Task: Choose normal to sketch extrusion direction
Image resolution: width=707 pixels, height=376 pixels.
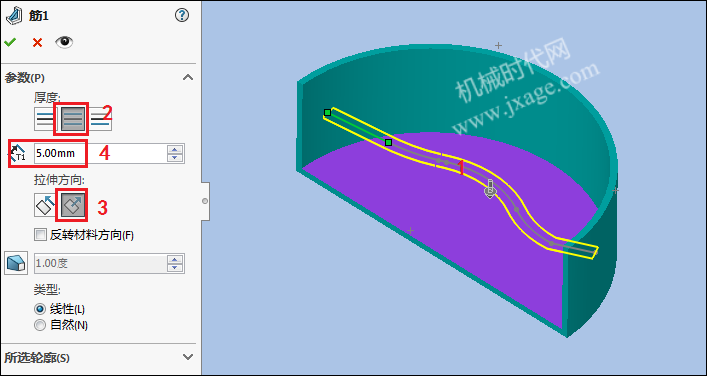Action: pos(72,205)
